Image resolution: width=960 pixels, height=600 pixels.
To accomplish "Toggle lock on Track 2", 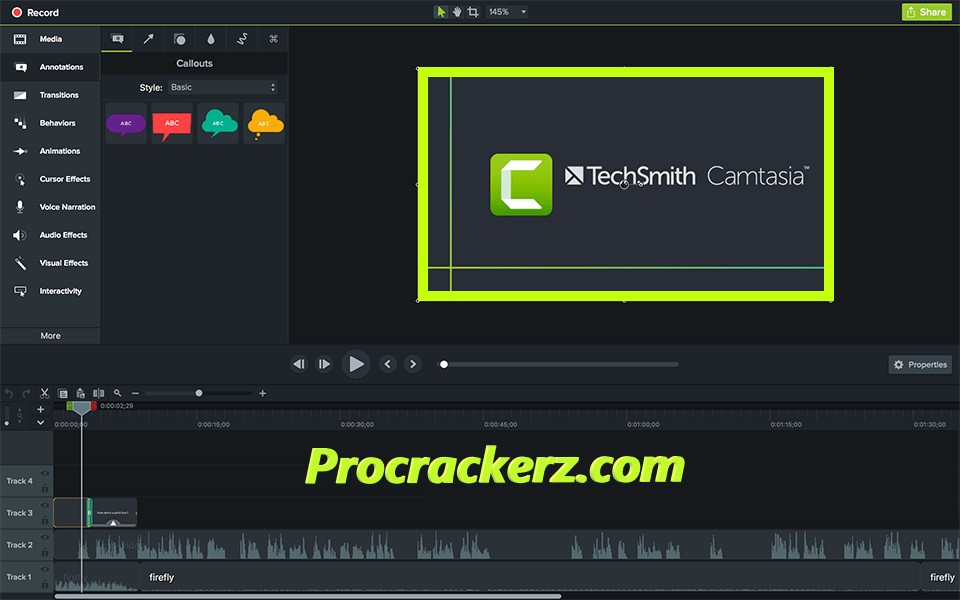I will click(x=45, y=552).
